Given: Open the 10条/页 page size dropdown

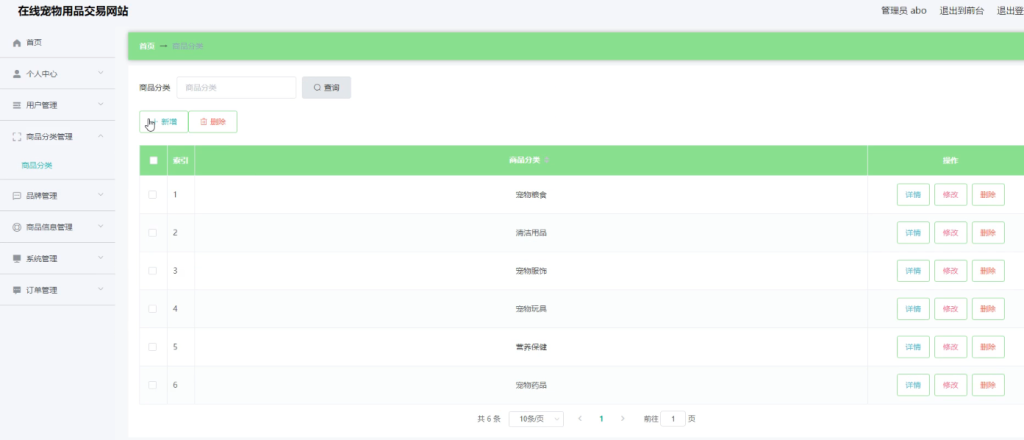Looking at the screenshot, I should 536,419.
